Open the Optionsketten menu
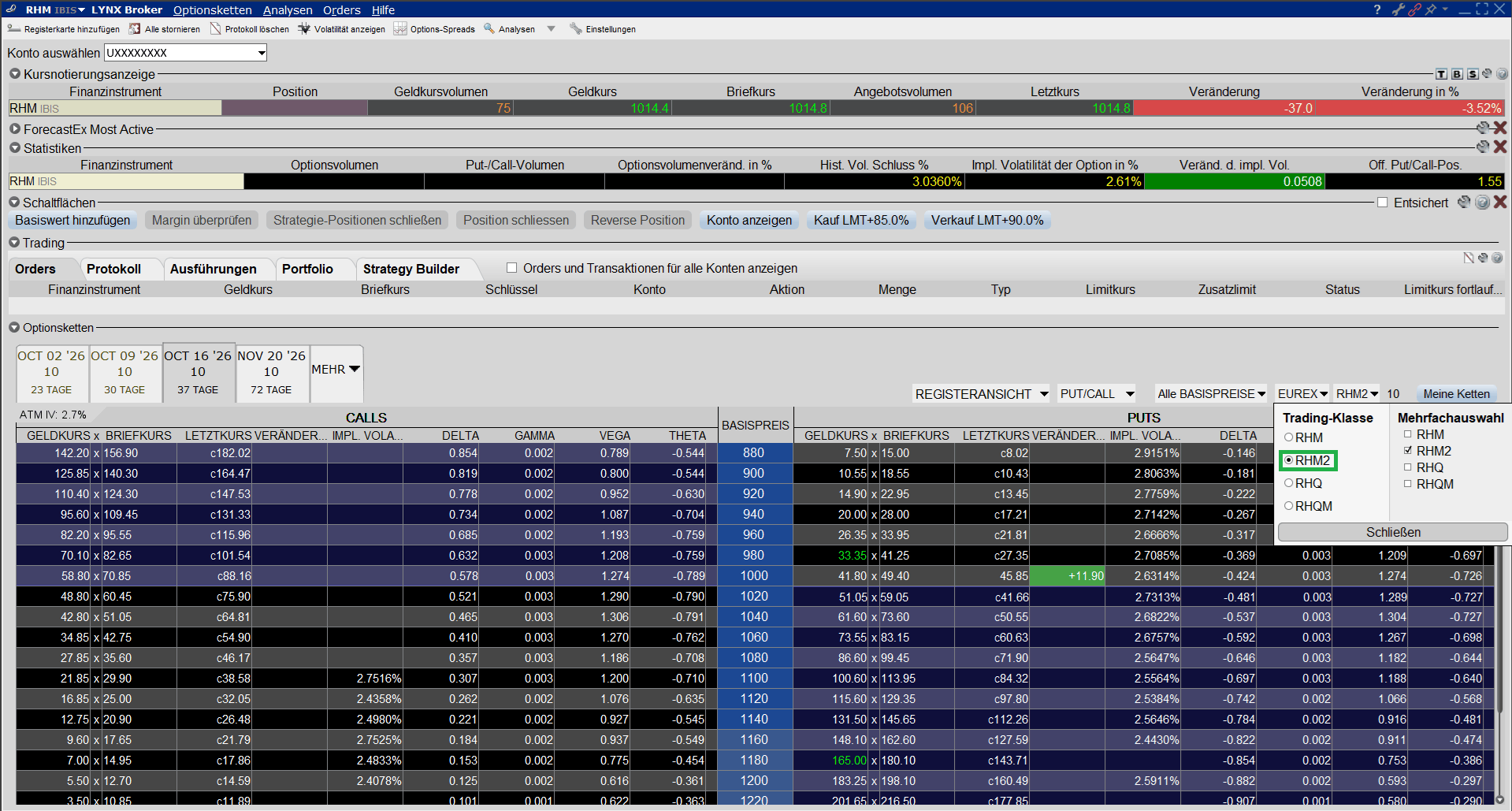 [x=213, y=9]
